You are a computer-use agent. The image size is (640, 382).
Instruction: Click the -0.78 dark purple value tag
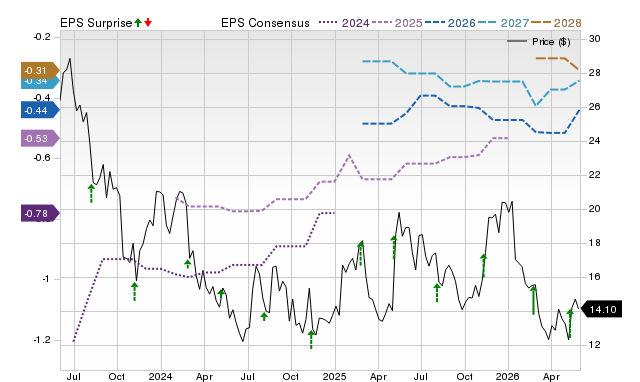coord(40,213)
